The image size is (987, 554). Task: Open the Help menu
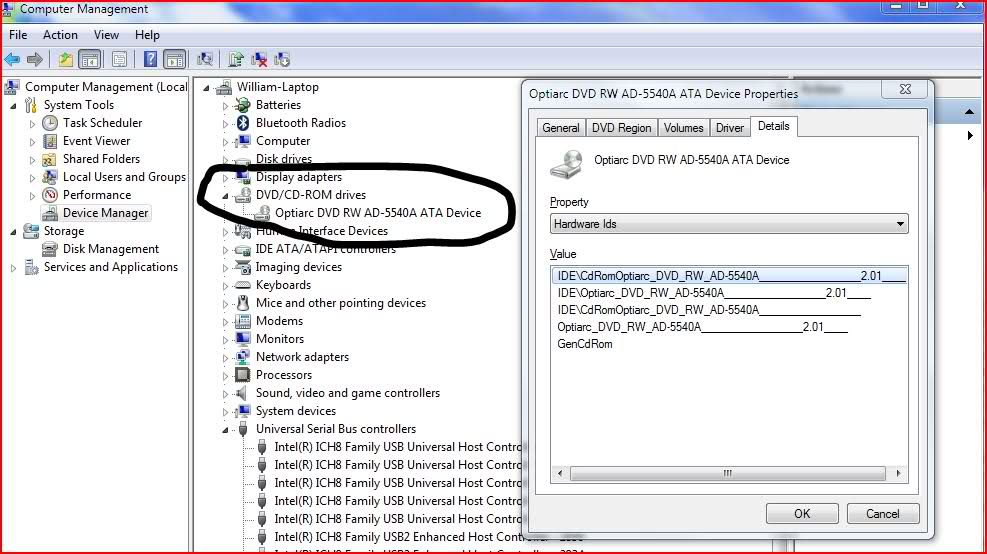147,35
